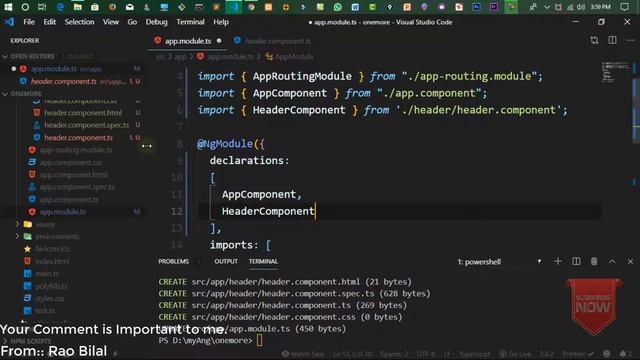Kill the terminal with trash icon
This screenshot has width=640, height=360.
pos(594,261)
